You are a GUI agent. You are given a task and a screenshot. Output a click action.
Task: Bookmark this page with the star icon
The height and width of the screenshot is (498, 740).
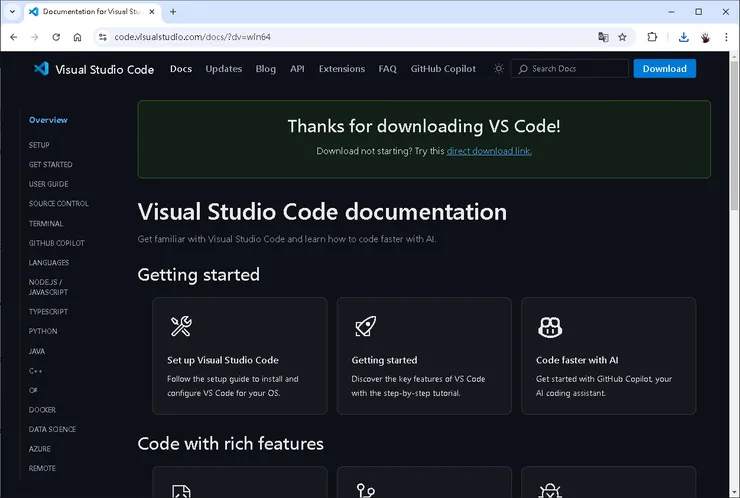coord(622,37)
